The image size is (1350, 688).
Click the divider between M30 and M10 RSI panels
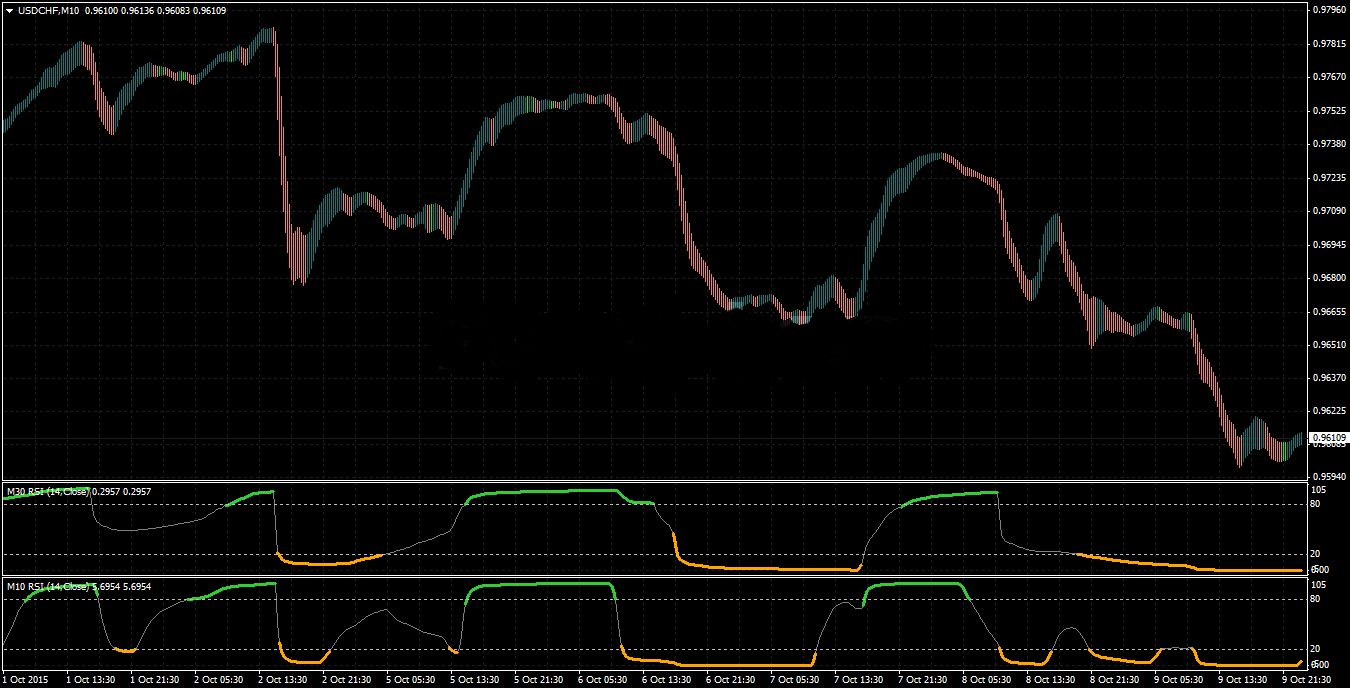[650, 576]
